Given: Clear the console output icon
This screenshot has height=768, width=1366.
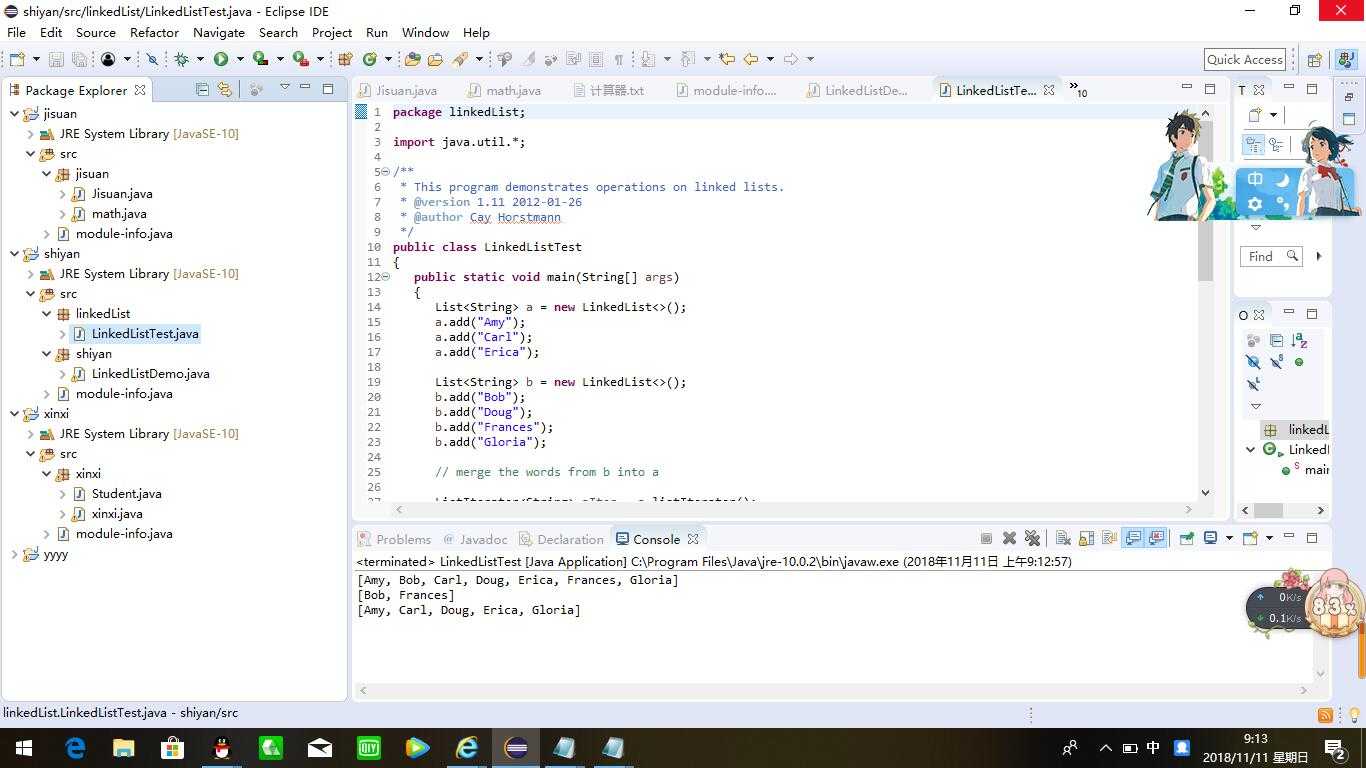Looking at the screenshot, I should coord(1063,538).
